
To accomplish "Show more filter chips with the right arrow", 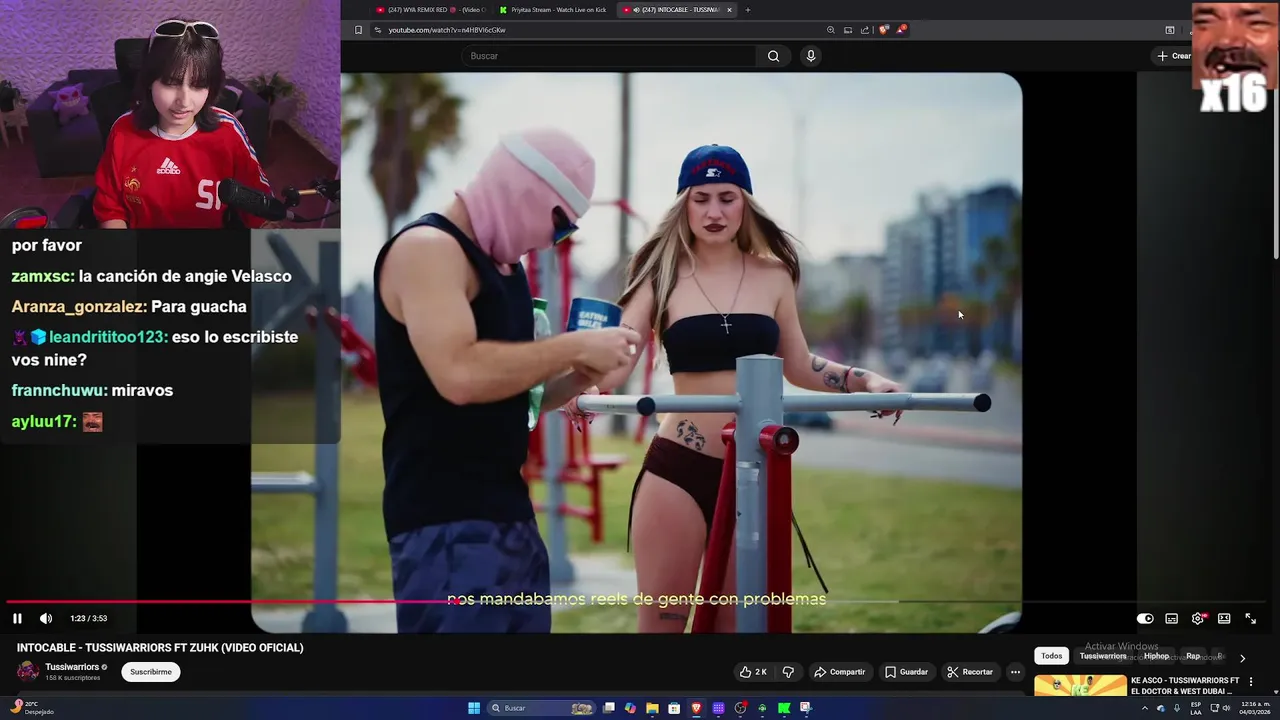I will [x=1242, y=658].
